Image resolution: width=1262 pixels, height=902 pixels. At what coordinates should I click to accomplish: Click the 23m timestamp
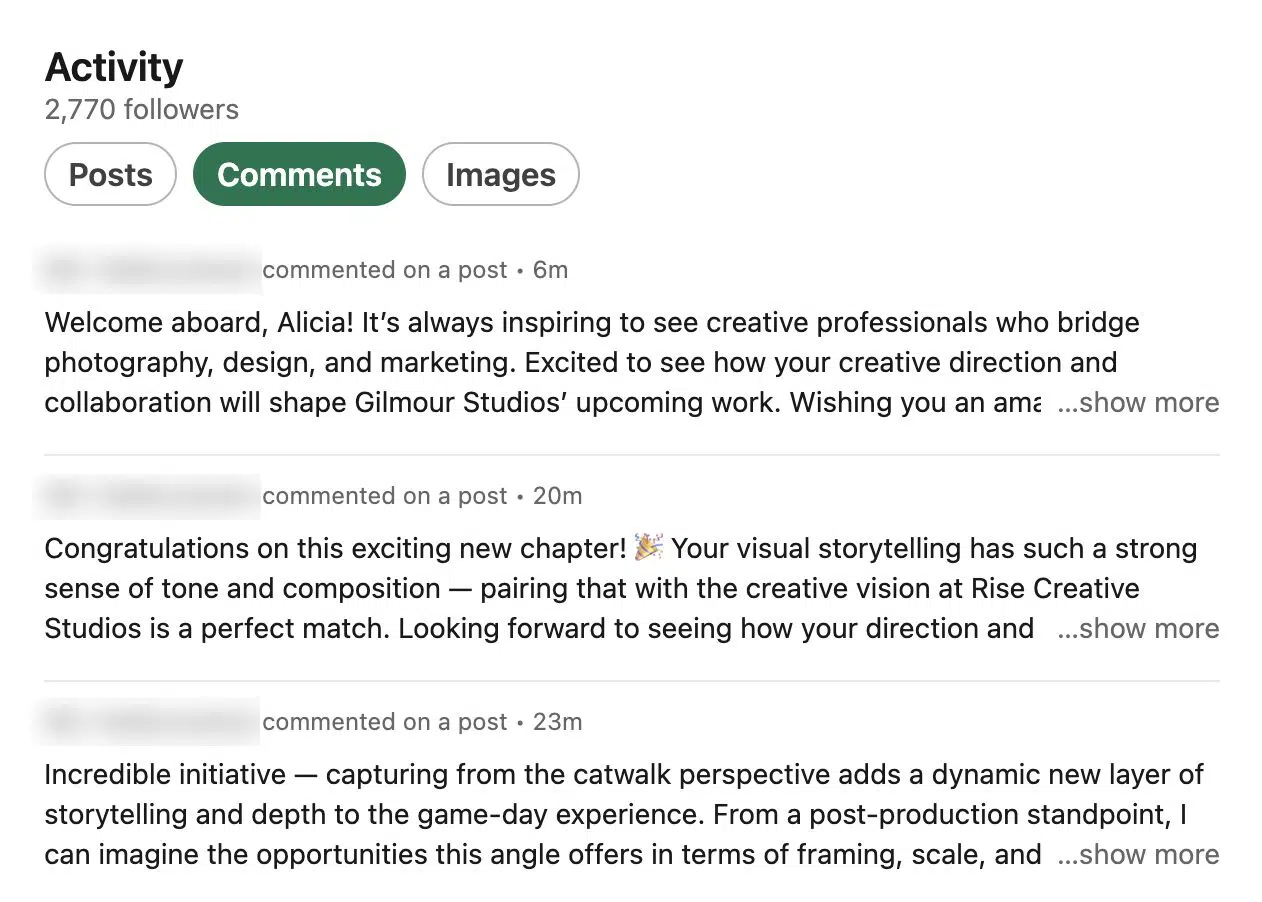pyautogui.click(x=557, y=722)
